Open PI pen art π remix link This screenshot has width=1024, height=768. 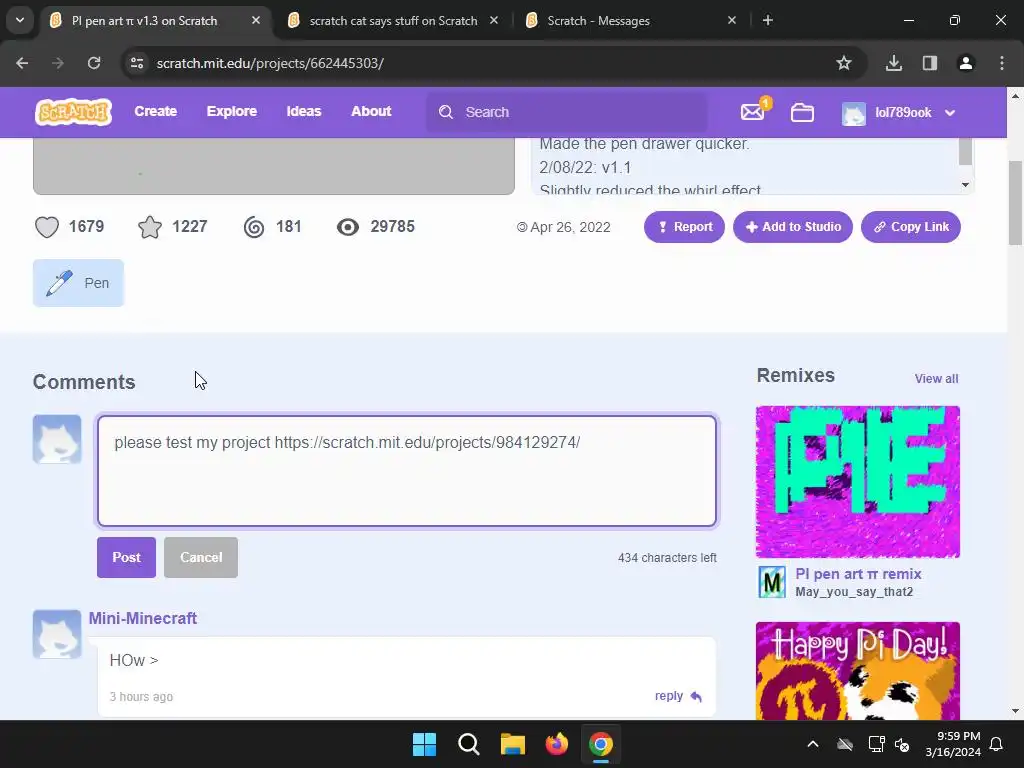tap(858, 574)
